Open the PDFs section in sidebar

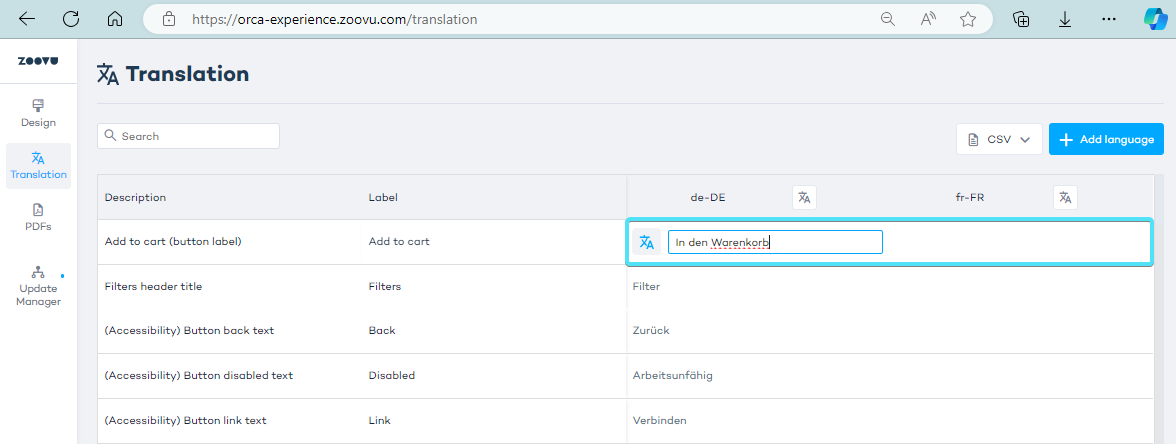coord(38,217)
